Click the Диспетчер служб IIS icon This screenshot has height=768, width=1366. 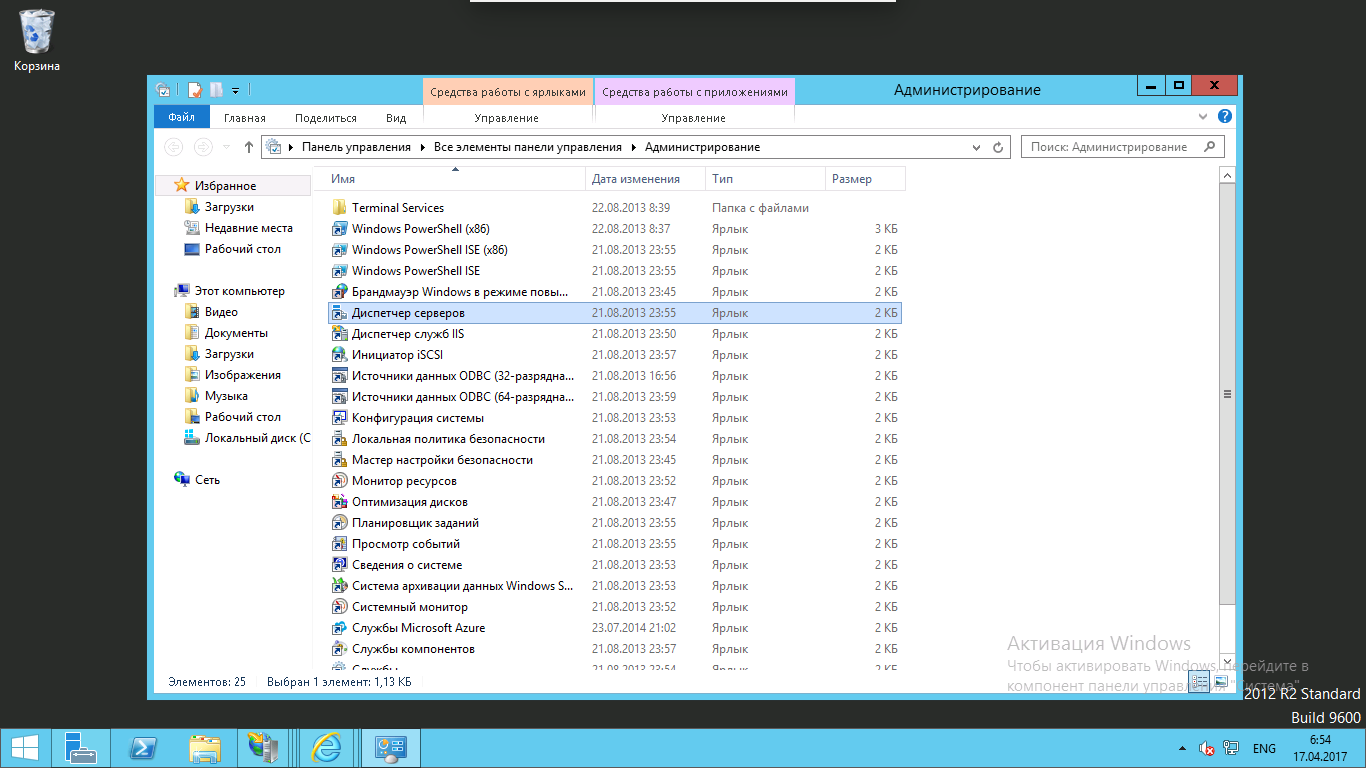[339, 334]
